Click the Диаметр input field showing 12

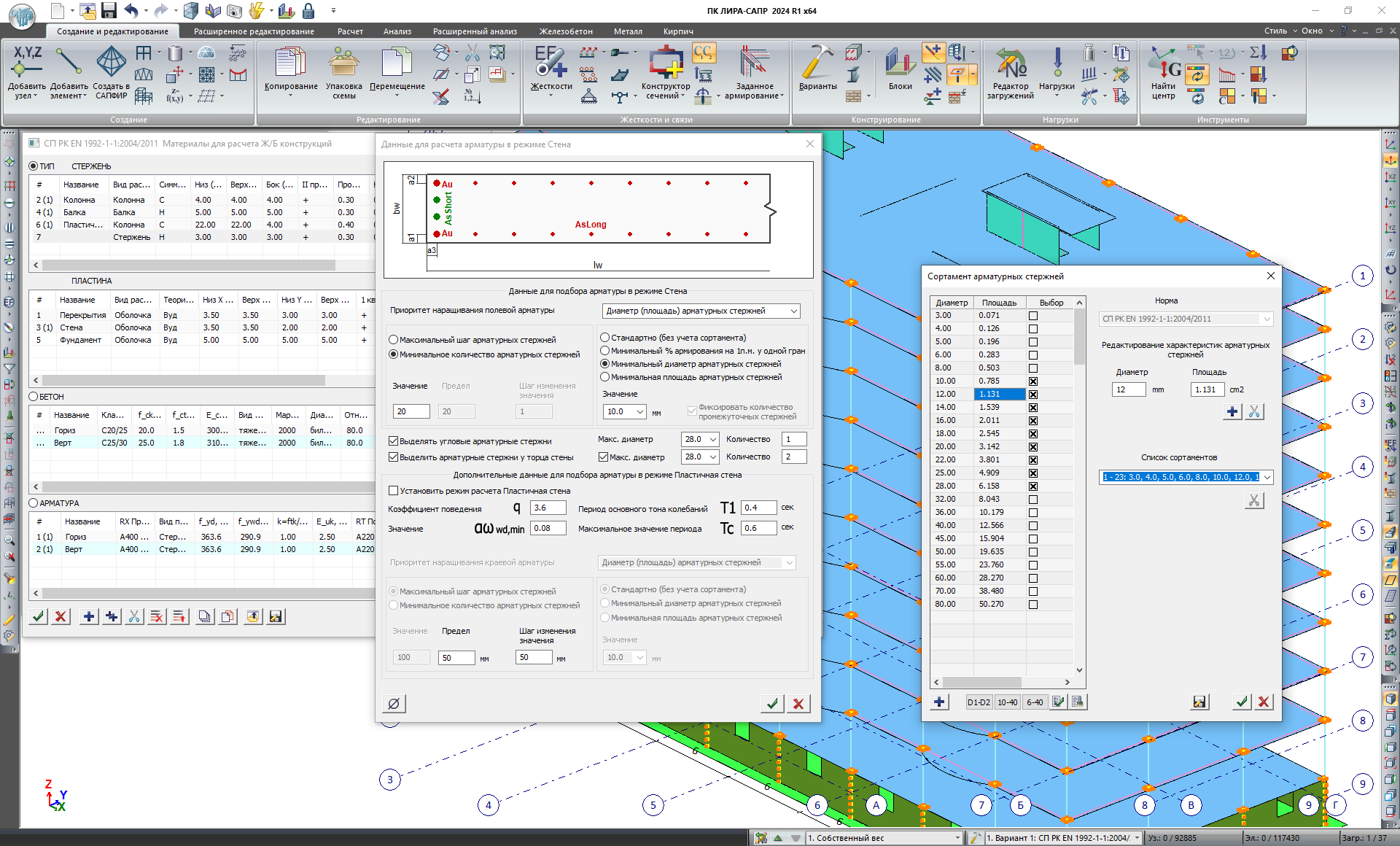pos(1127,389)
